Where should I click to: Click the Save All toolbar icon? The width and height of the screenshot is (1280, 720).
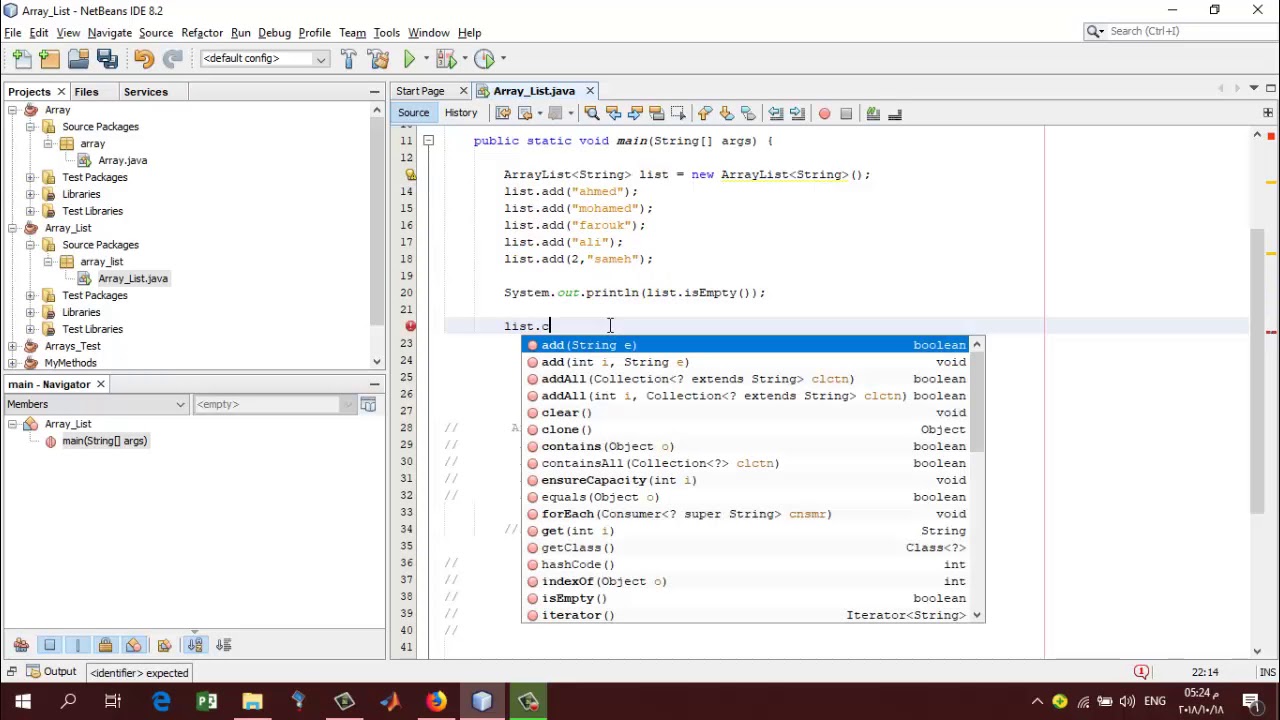107,59
